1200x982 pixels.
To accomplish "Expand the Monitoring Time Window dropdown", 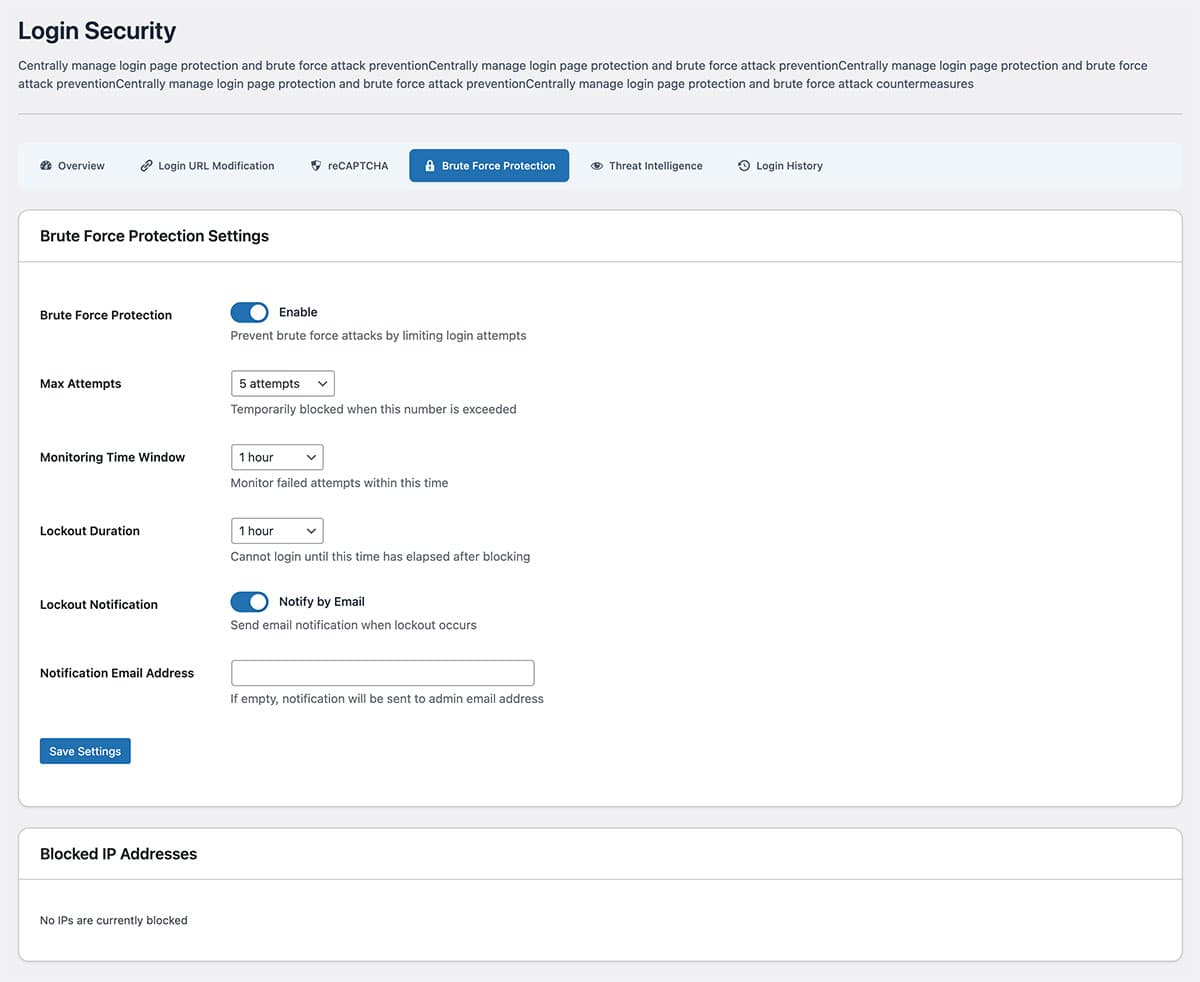I will (277, 458).
